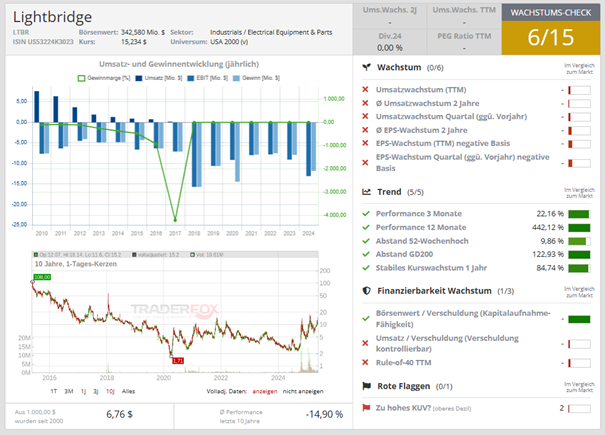Image resolution: width=605 pixels, height=435 pixels.
Task: Toggle Gewinnmarge [%] legend entry
Action: tap(104, 78)
